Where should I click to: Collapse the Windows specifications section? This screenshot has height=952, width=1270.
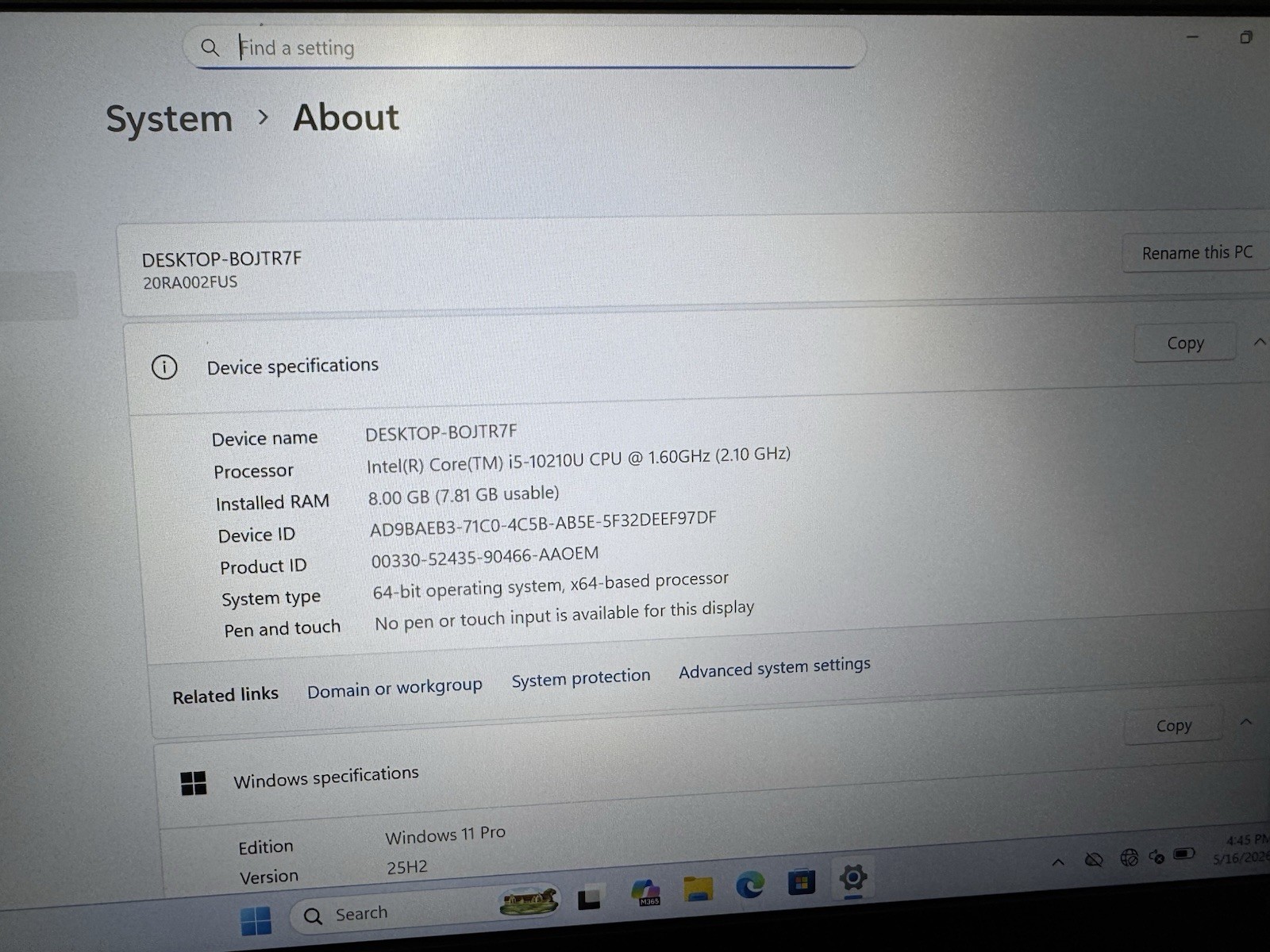tap(1245, 722)
